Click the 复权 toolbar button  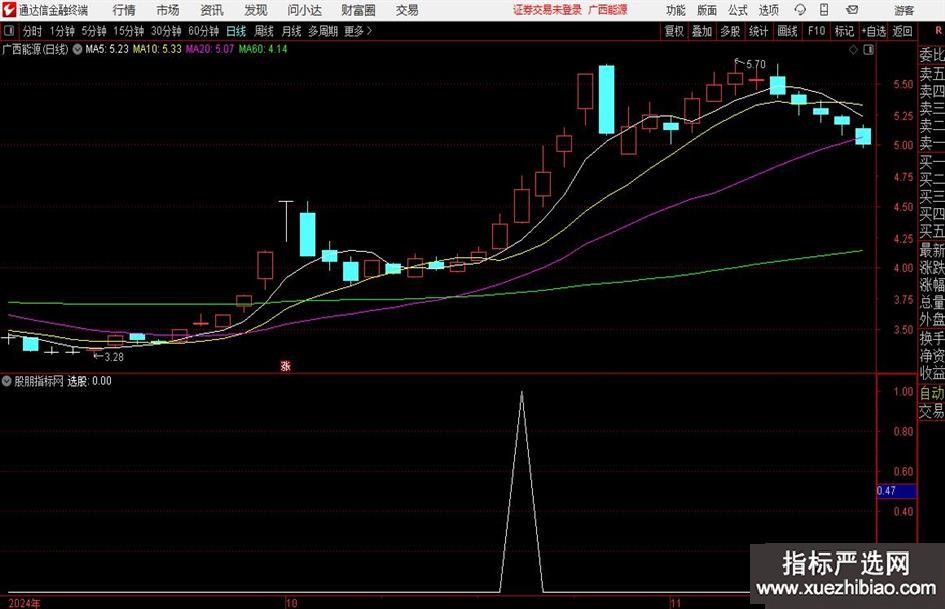[x=674, y=31]
